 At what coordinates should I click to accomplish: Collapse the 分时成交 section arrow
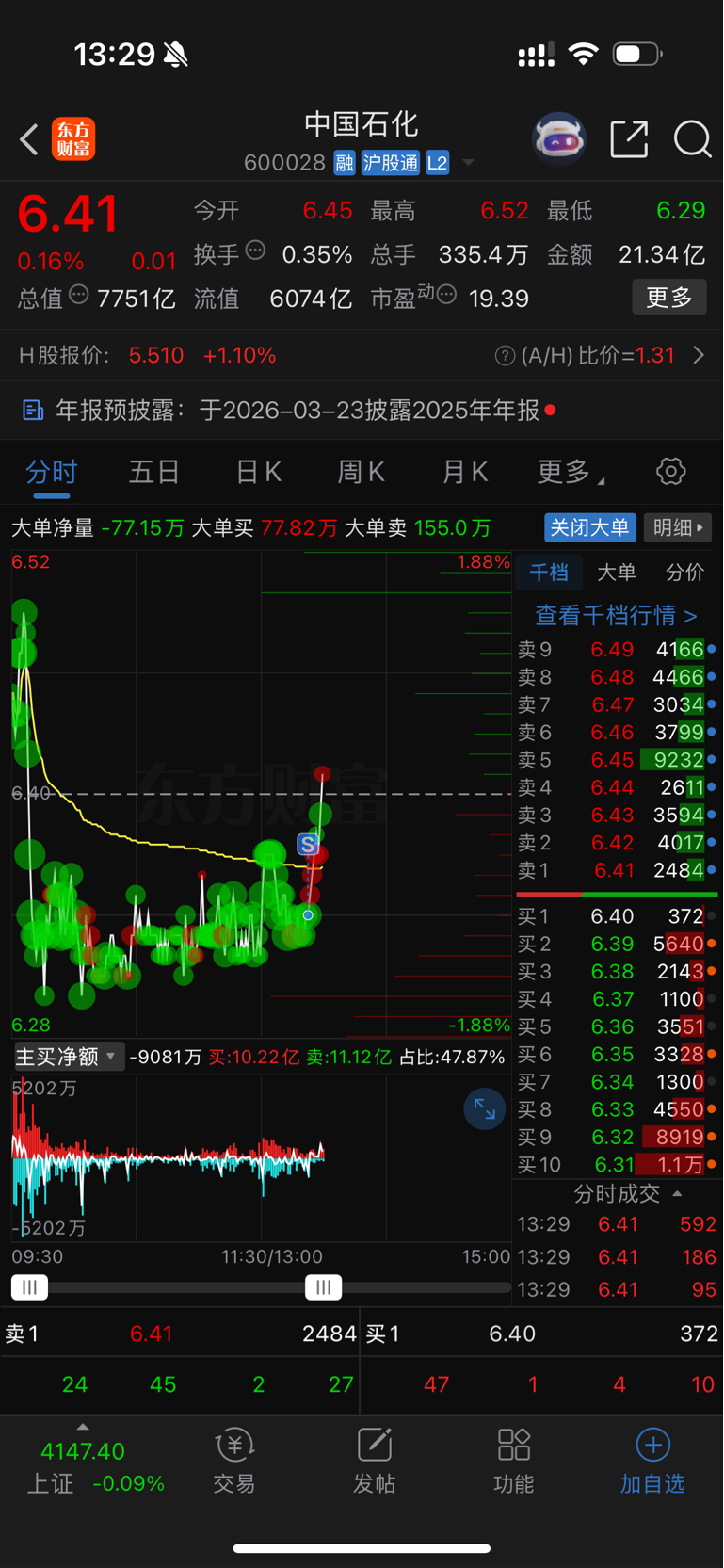[x=677, y=1194]
